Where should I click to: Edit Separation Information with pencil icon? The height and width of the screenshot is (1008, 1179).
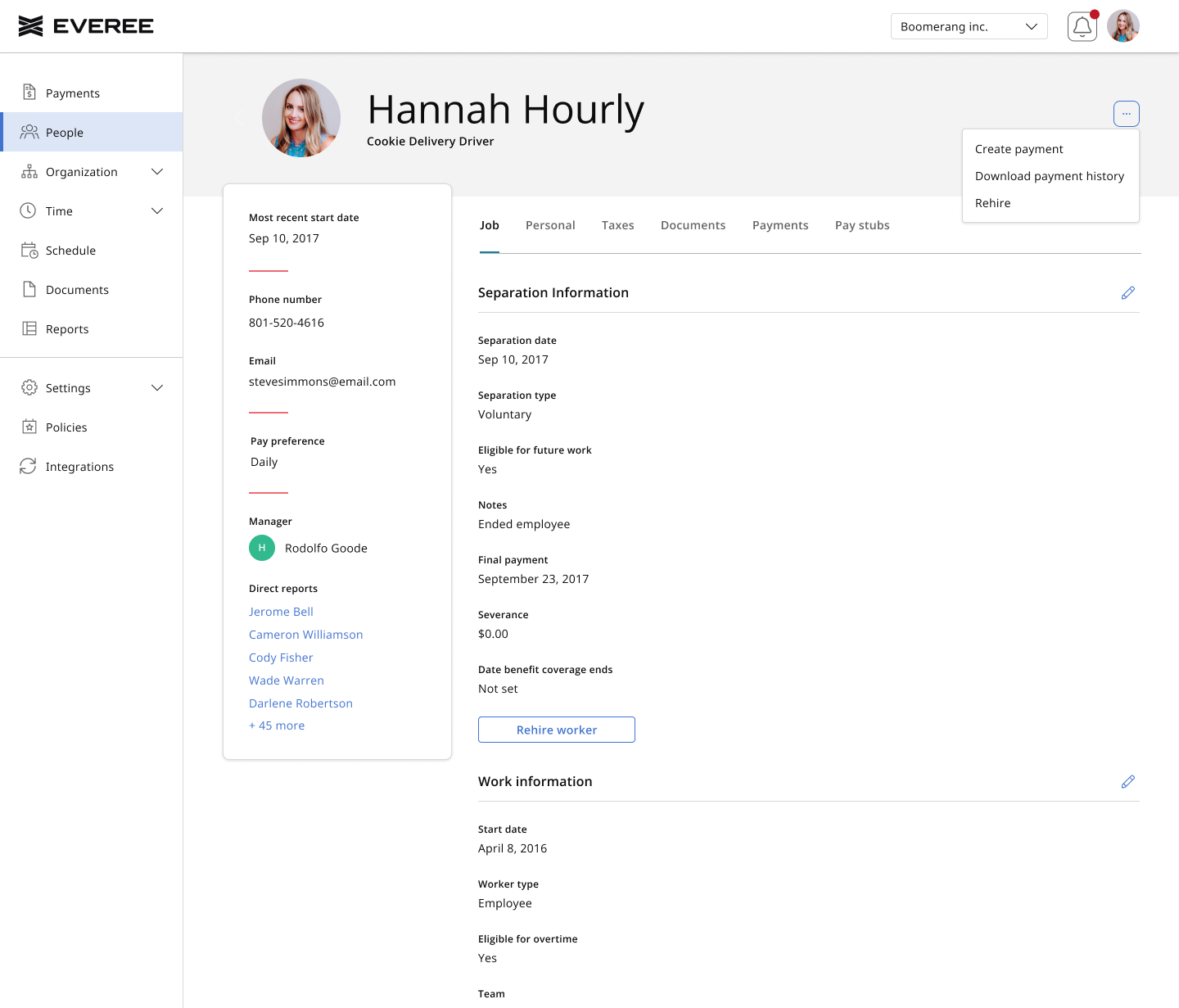coord(1128,292)
